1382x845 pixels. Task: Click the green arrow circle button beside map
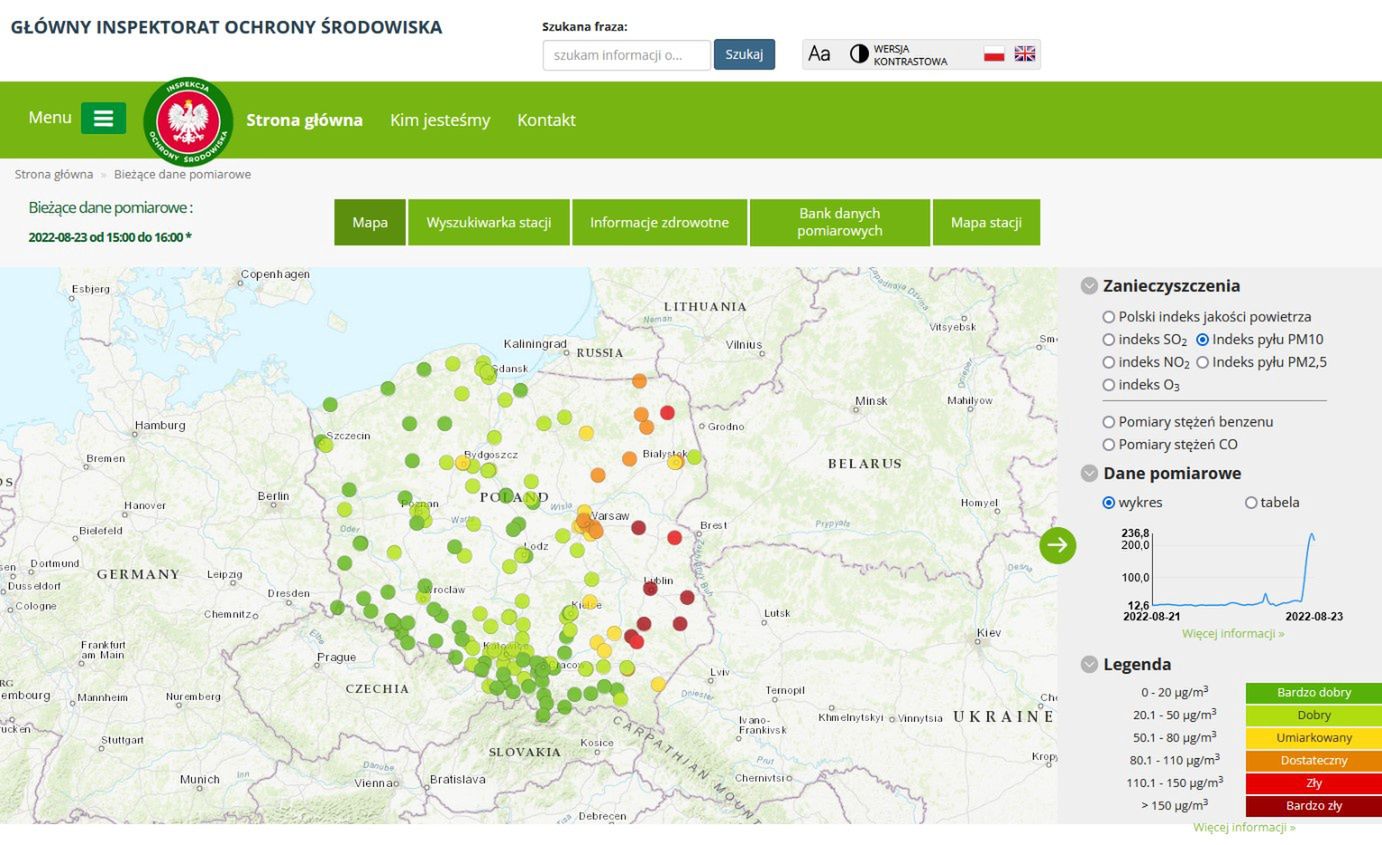pyautogui.click(x=1058, y=545)
